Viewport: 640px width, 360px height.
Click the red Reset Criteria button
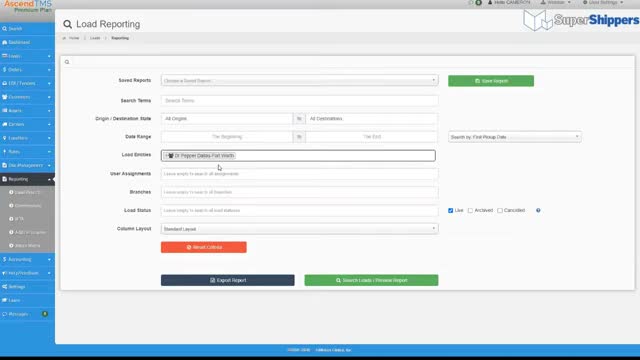(x=204, y=247)
